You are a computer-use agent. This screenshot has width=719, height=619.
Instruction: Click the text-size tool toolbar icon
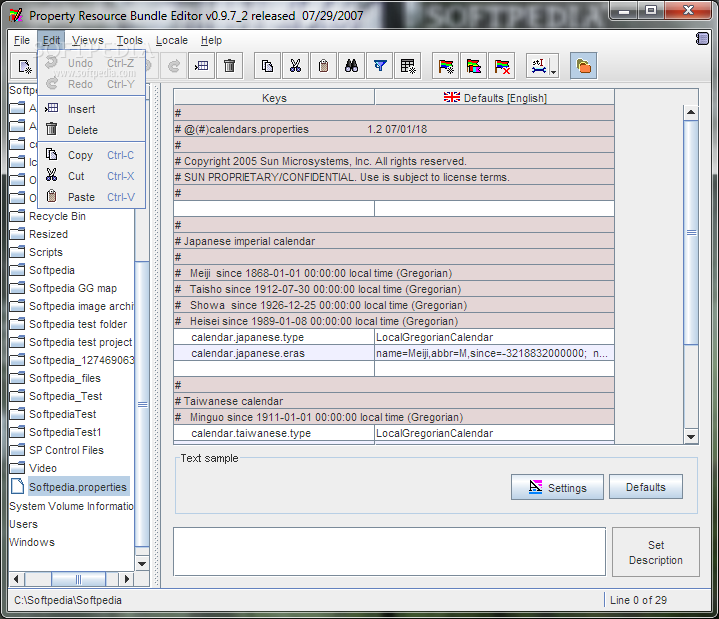(x=538, y=66)
